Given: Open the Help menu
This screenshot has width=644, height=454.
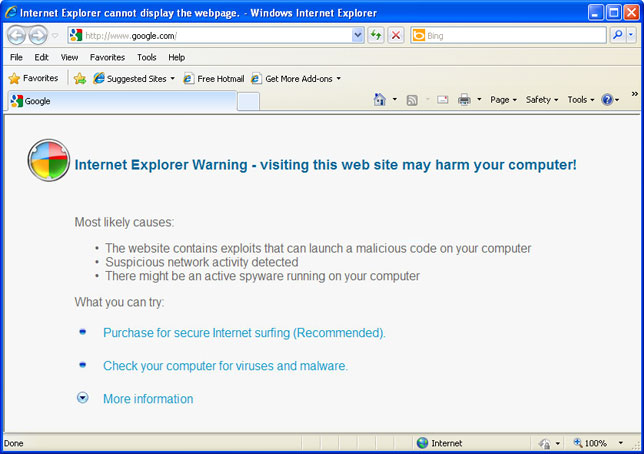Looking at the screenshot, I should click(x=177, y=58).
